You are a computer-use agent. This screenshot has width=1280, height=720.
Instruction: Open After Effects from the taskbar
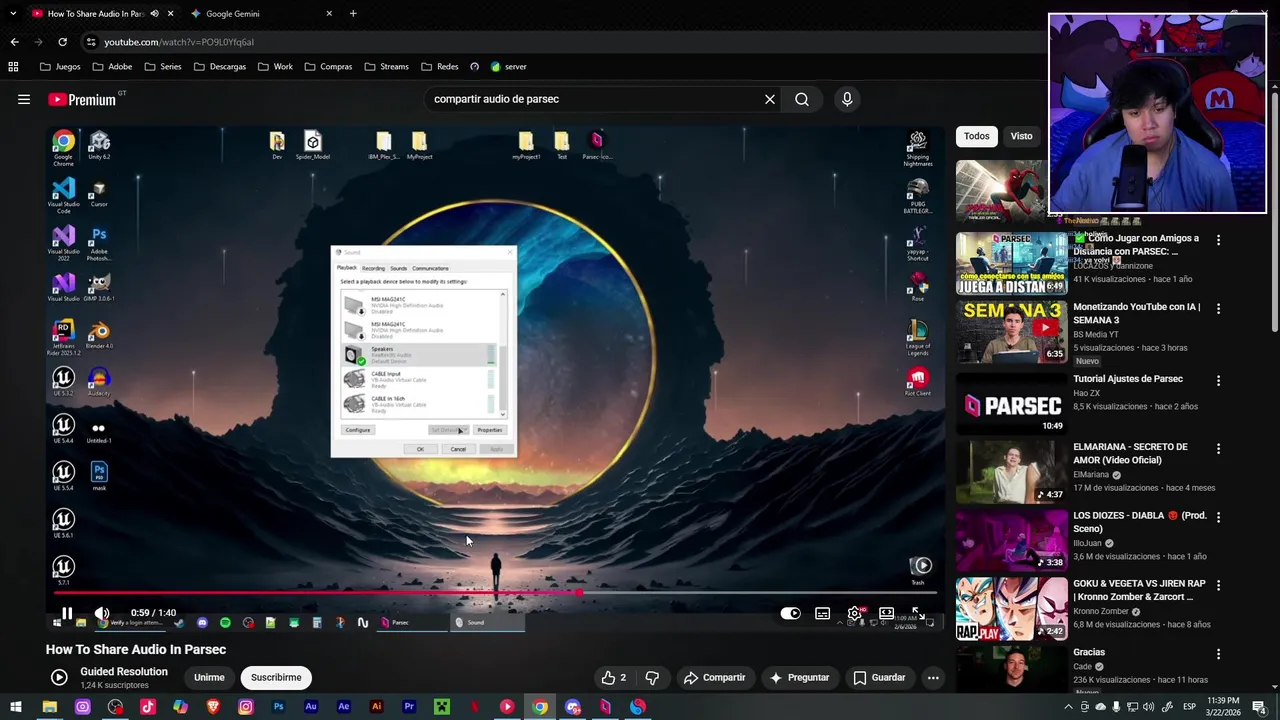click(x=344, y=707)
